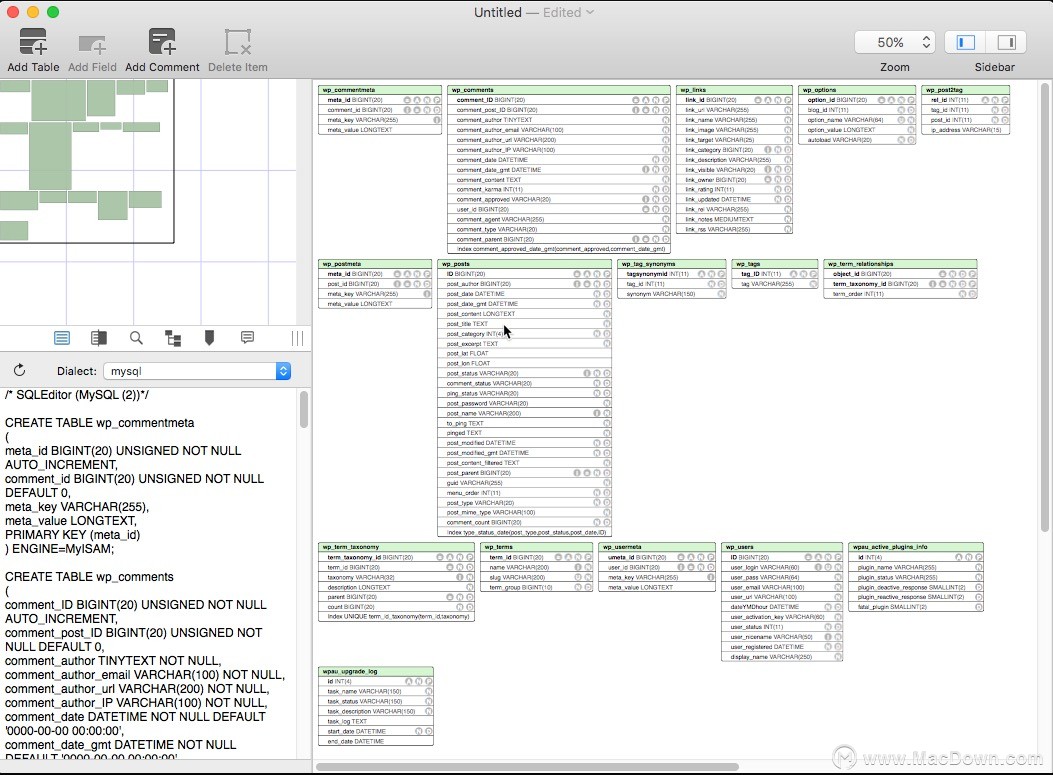Click the canvas overview minimap thumbnail
The width and height of the screenshot is (1053, 775).
click(x=87, y=160)
